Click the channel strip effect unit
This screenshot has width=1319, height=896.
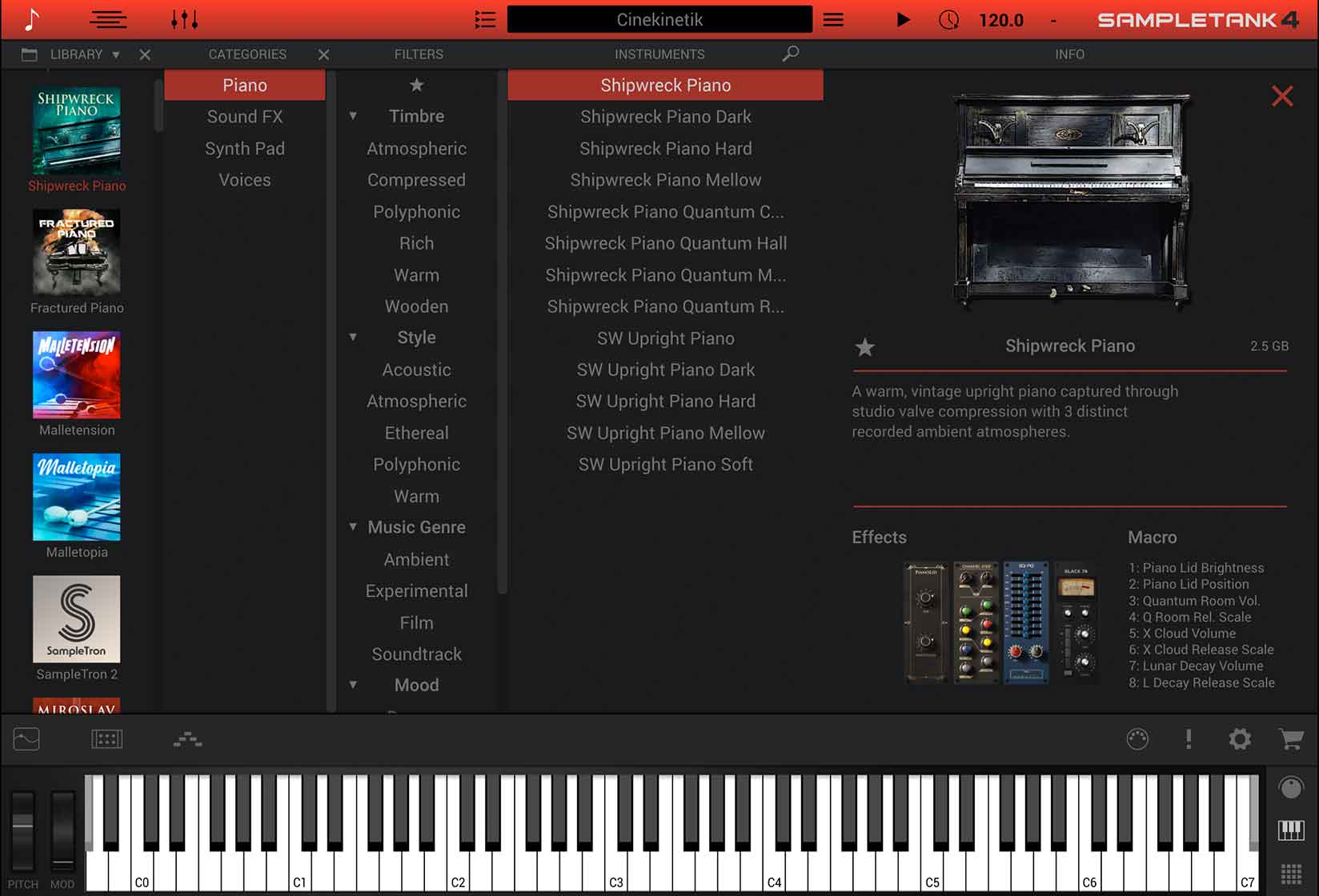[976, 623]
